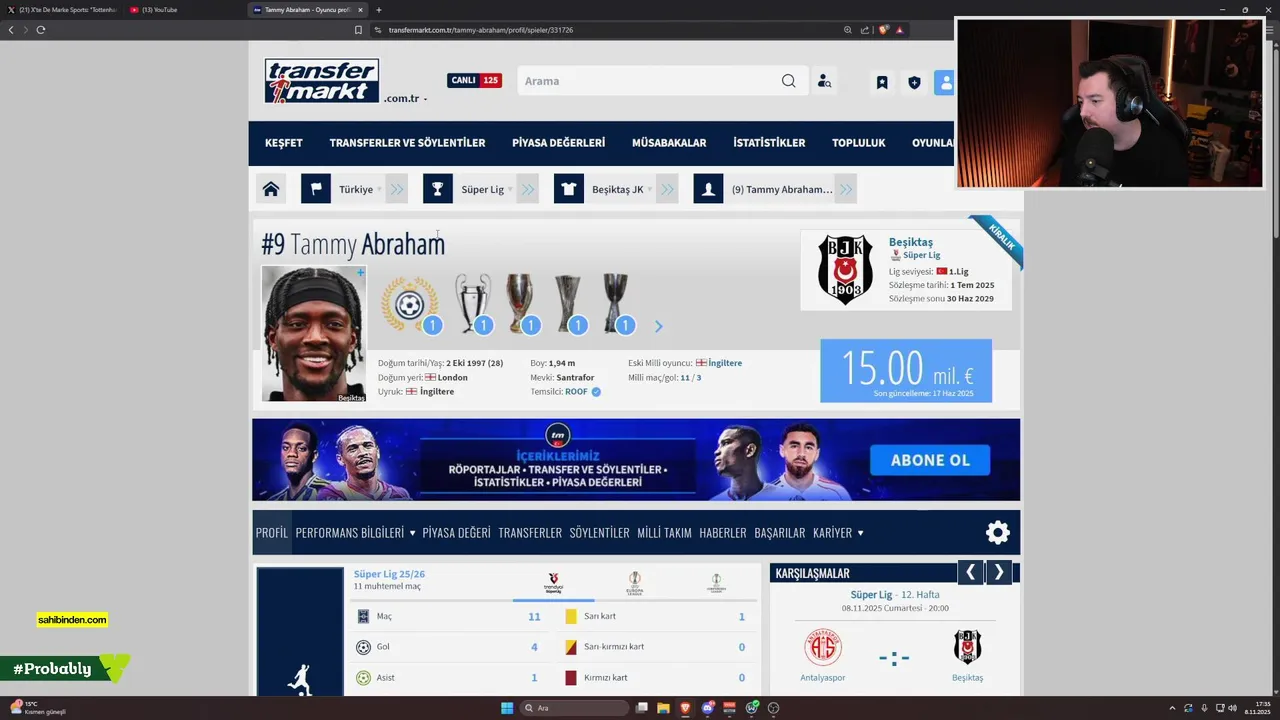1280x720 pixels.
Task: Reload the page in browser
Action: point(40,30)
